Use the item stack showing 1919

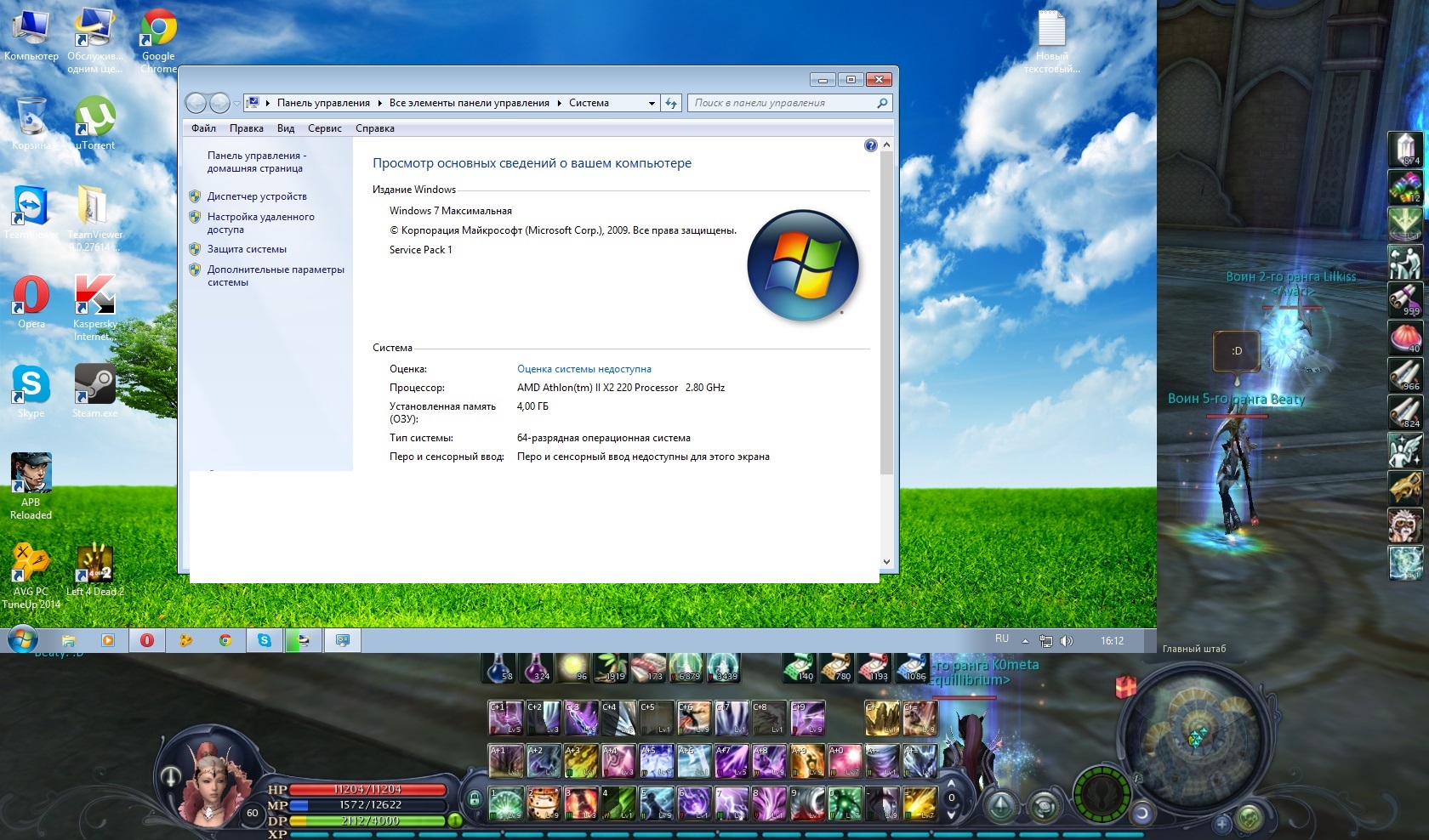(610, 667)
